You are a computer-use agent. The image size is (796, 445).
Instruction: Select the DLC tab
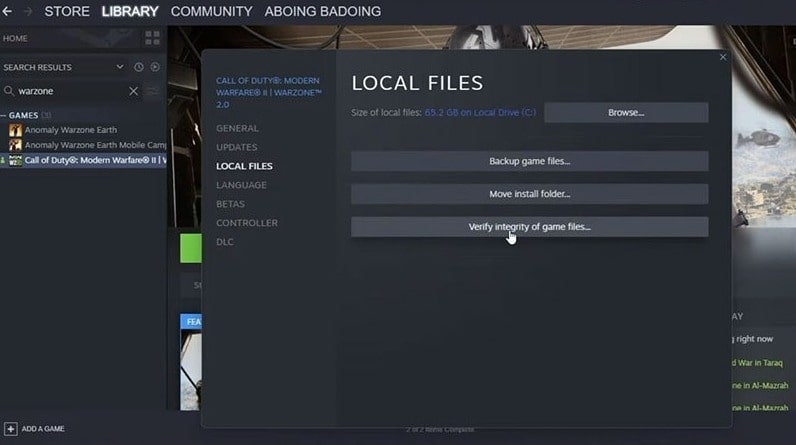pyautogui.click(x=225, y=242)
